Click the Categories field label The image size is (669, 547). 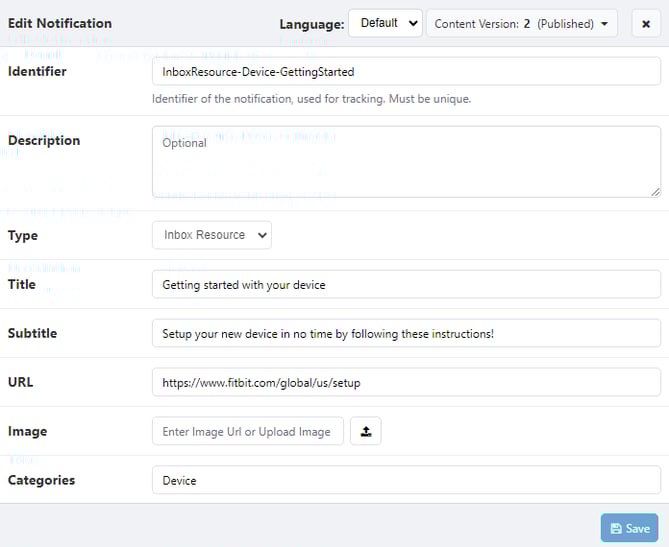point(41,480)
